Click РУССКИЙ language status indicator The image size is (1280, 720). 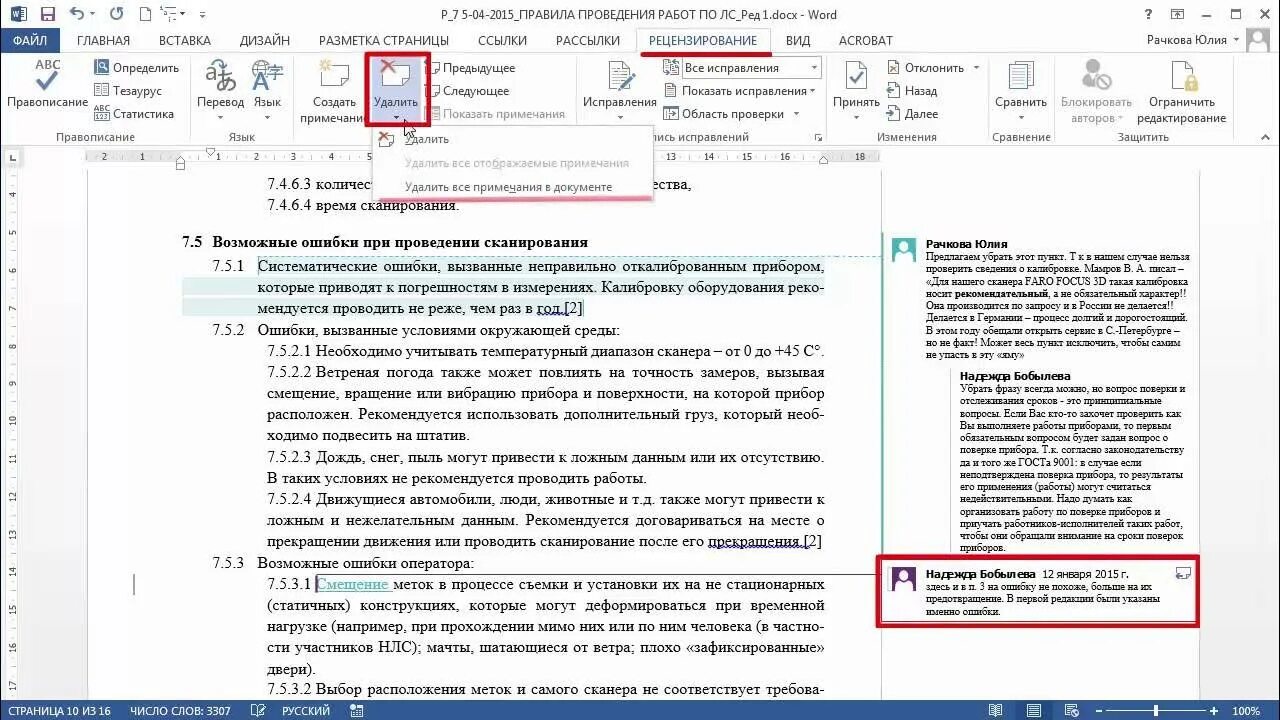(x=306, y=711)
